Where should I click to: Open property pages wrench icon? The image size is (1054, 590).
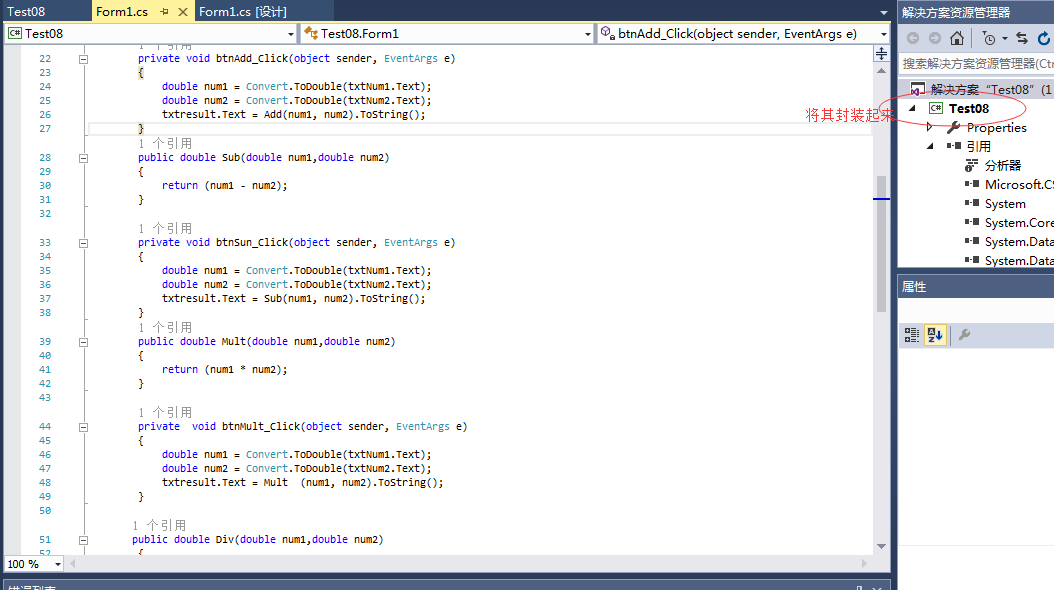click(x=965, y=335)
